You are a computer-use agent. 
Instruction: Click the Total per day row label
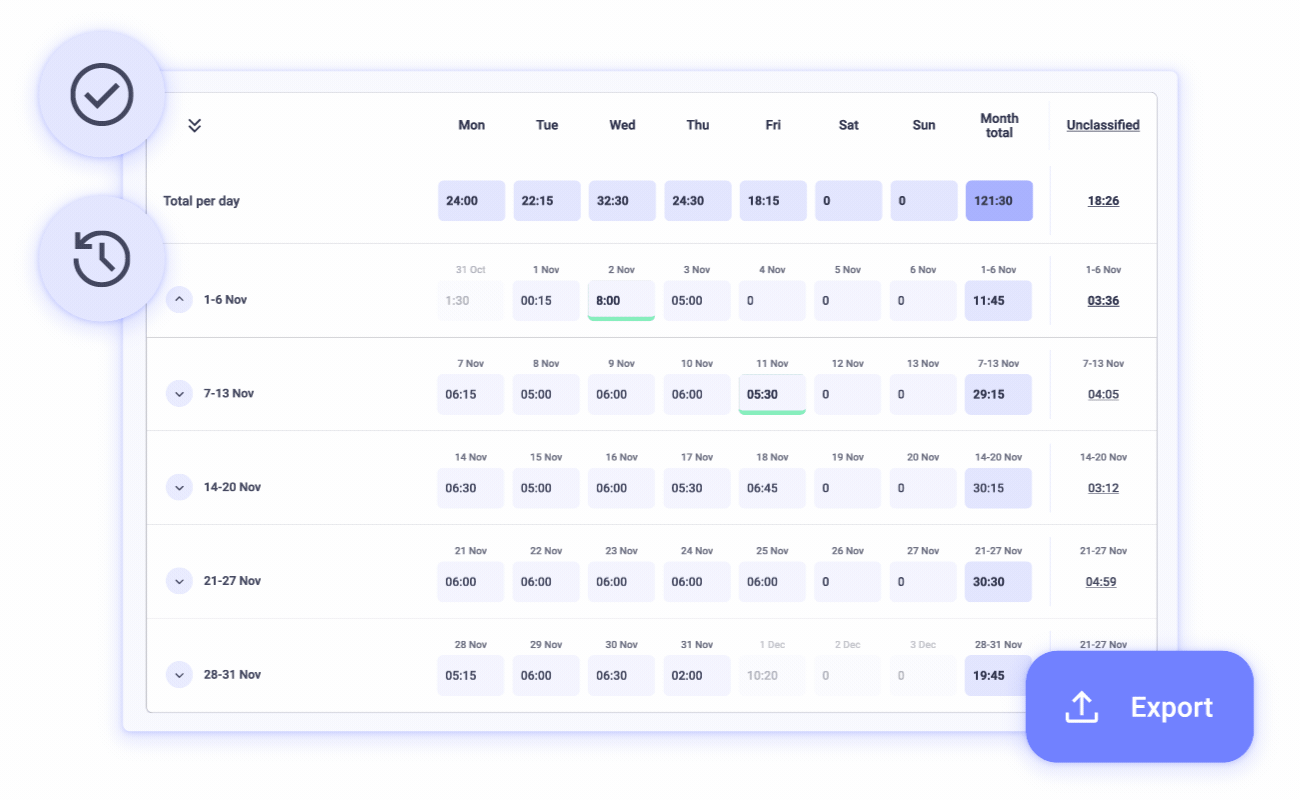(201, 201)
